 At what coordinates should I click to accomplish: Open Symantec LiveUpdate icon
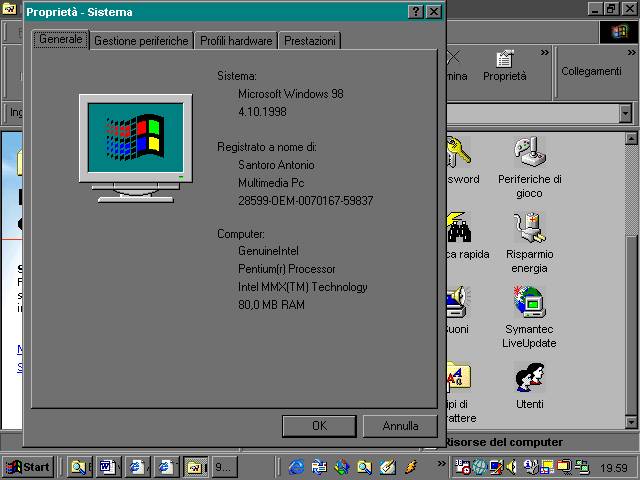(x=529, y=318)
